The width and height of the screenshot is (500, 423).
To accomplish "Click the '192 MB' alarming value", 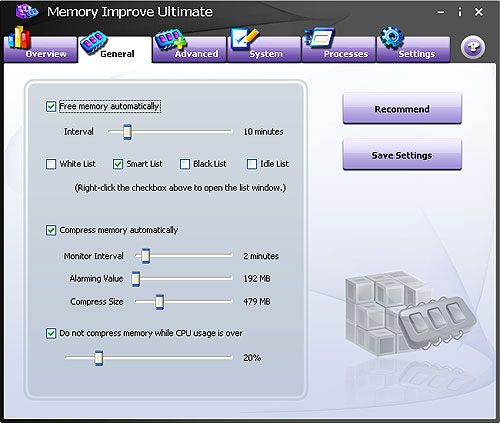I will [257, 279].
